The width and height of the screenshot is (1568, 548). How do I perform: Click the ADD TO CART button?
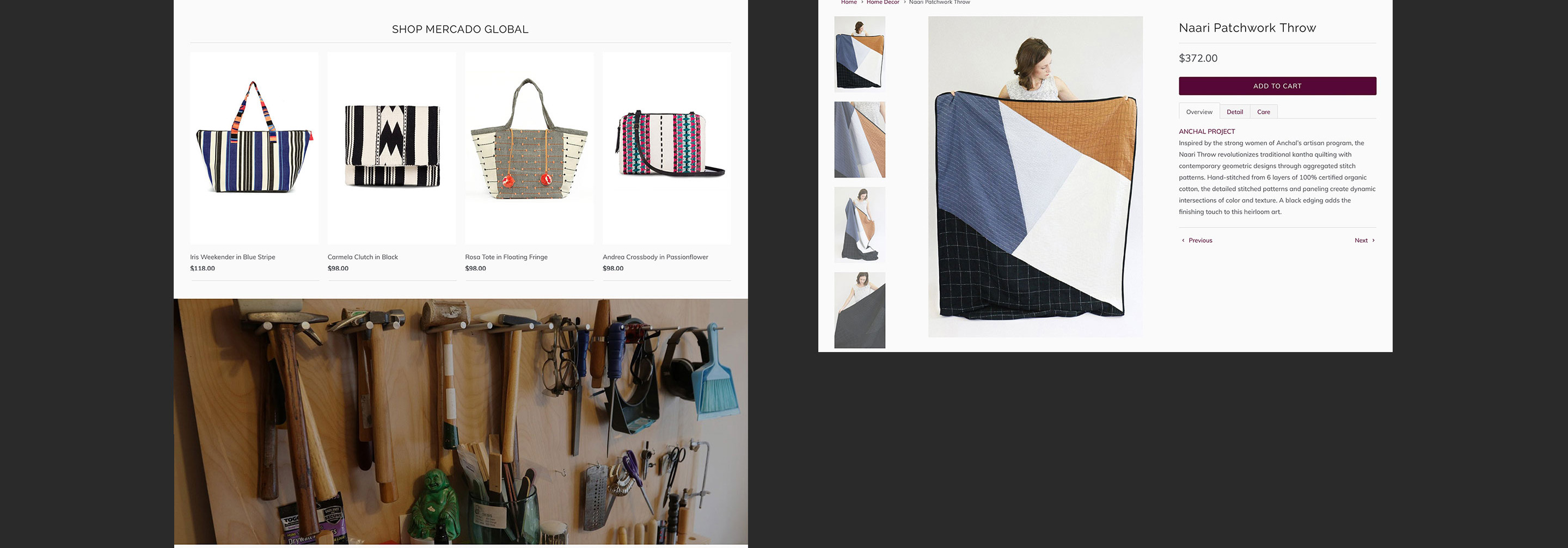(x=1277, y=86)
